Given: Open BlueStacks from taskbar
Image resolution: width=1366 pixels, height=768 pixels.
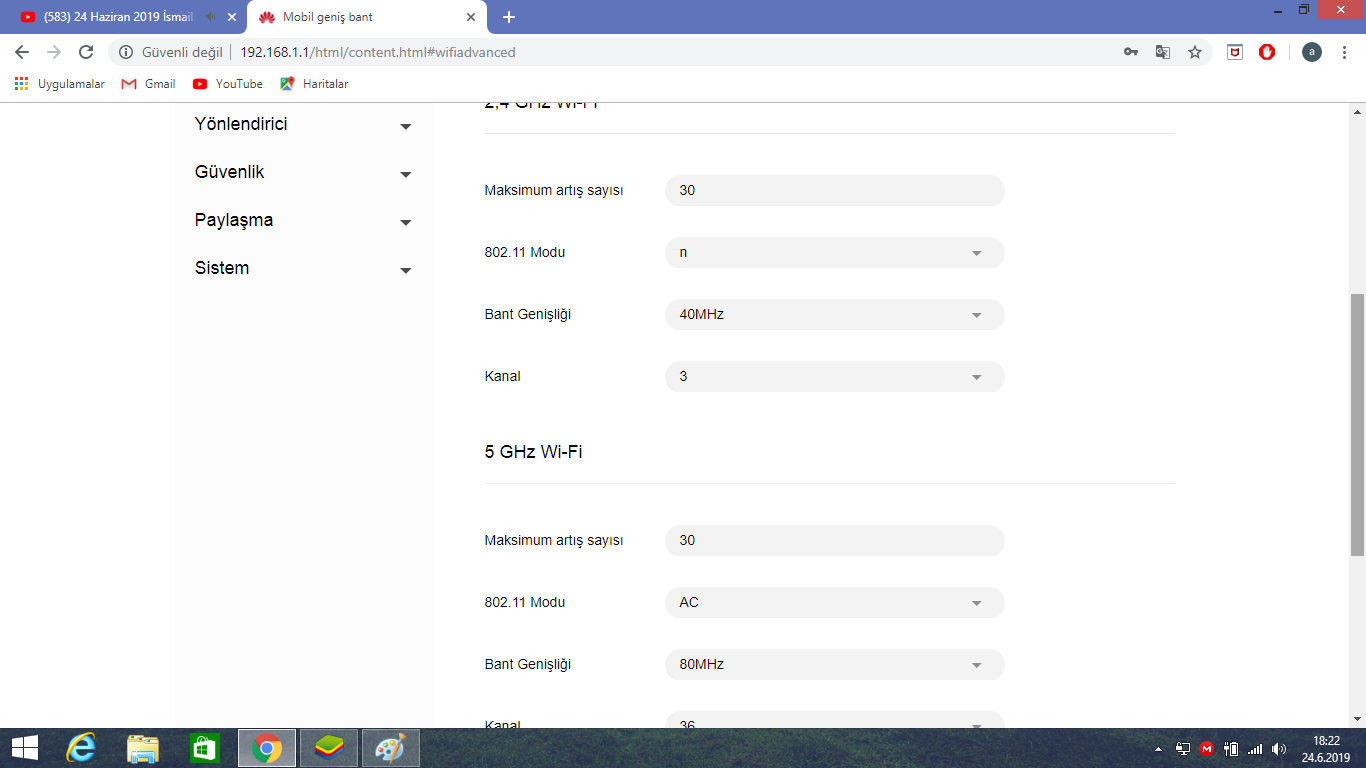Looking at the screenshot, I should point(329,748).
